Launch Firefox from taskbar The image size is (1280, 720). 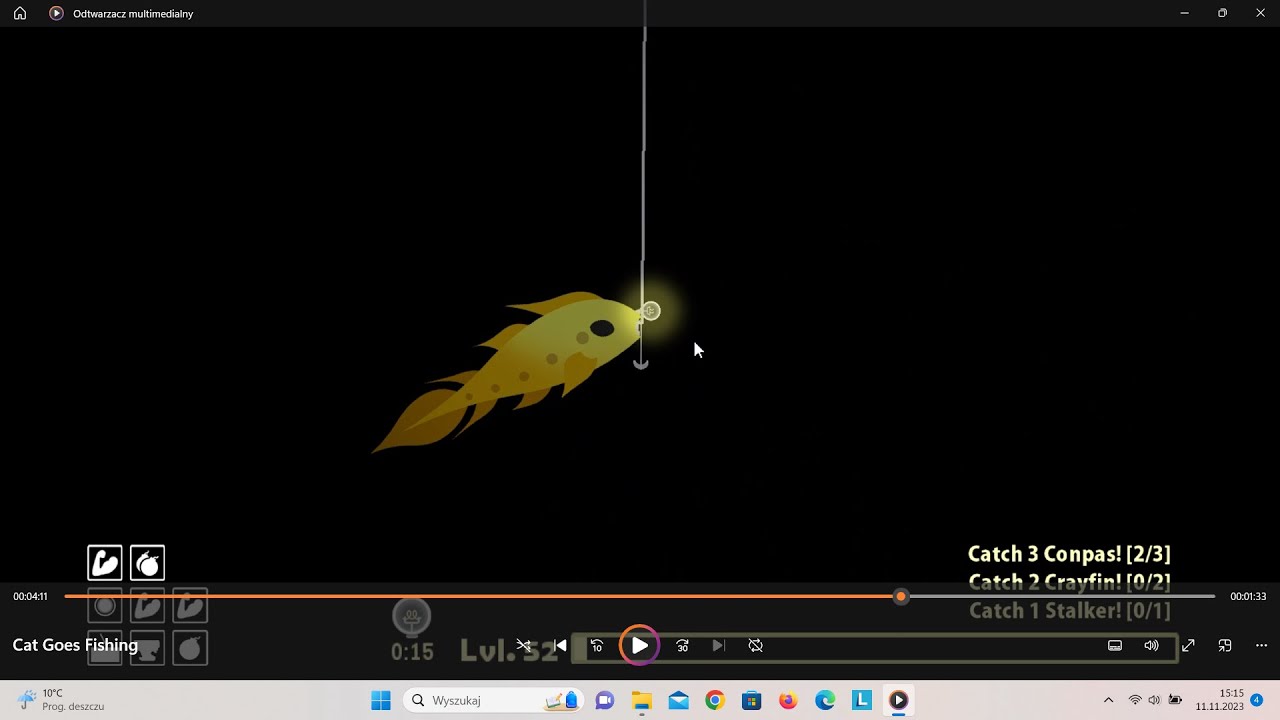pyautogui.click(x=788, y=700)
